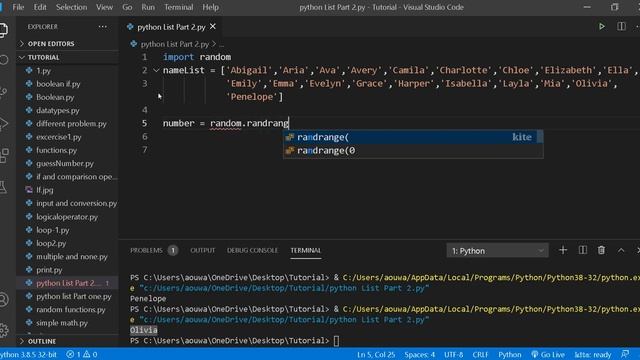Image resolution: width=640 pixels, height=360 pixels.
Task: Click kite: ready status entry
Action: pos(593,354)
